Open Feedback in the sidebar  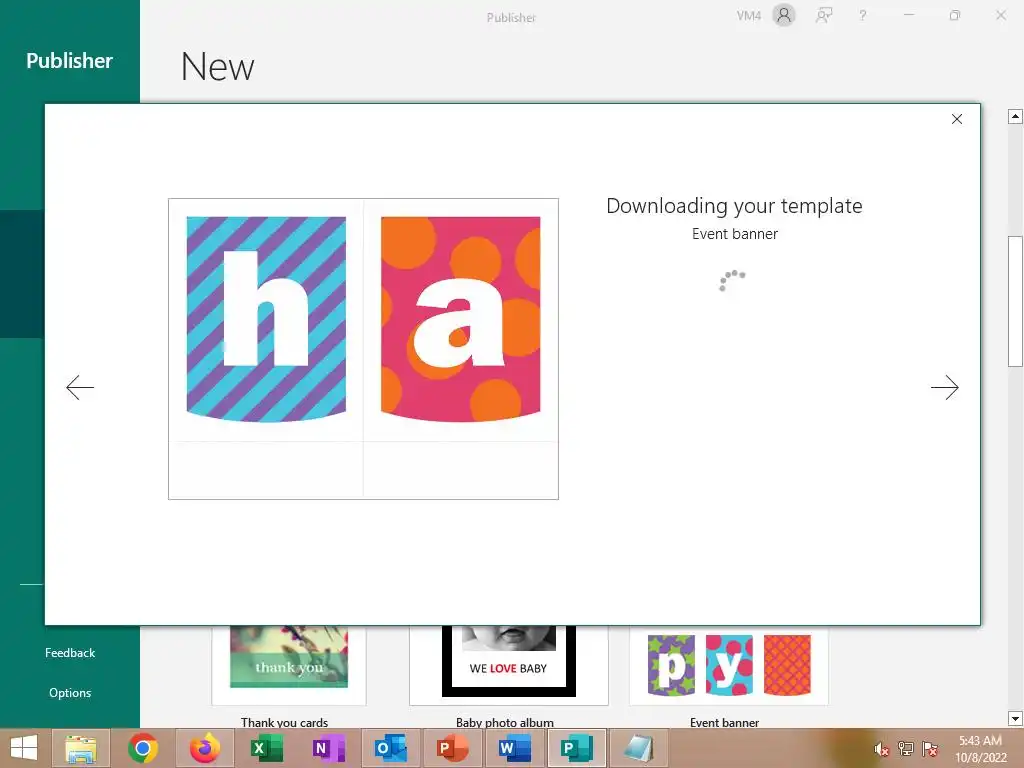tap(70, 652)
